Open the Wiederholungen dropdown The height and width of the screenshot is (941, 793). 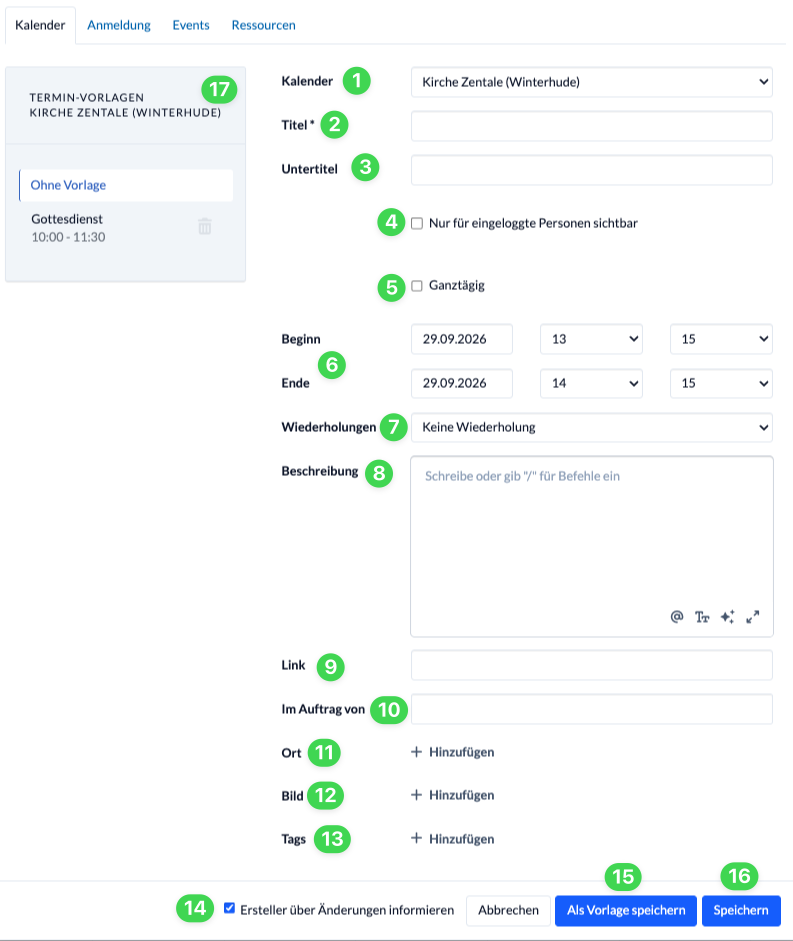(591, 427)
